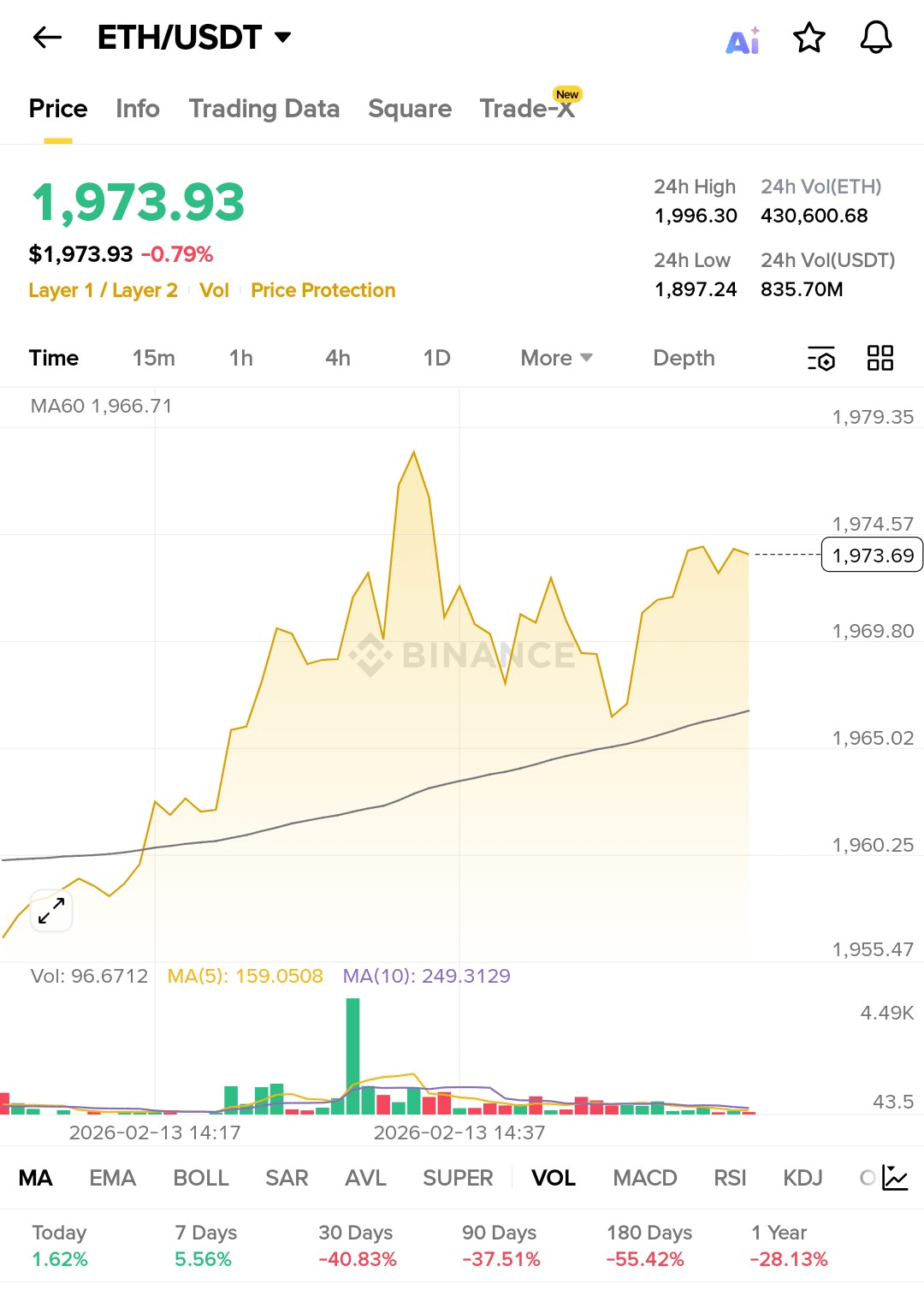Open the indicator chart icon next to KDJ

click(x=895, y=1178)
